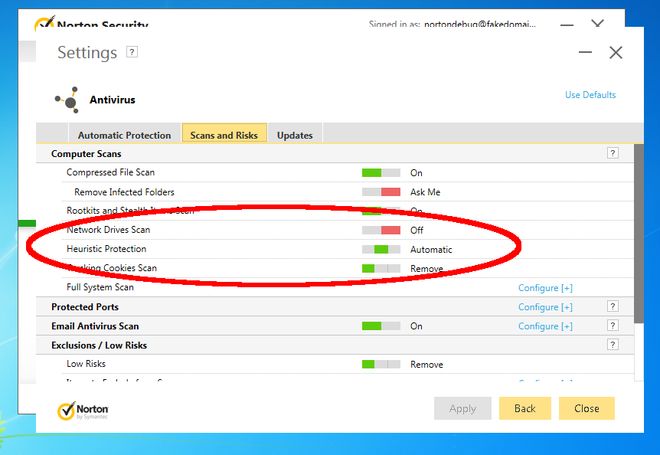Open Protected Ports help icon
Viewport: 660px width, 455px height.
click(x=612, y=306)
